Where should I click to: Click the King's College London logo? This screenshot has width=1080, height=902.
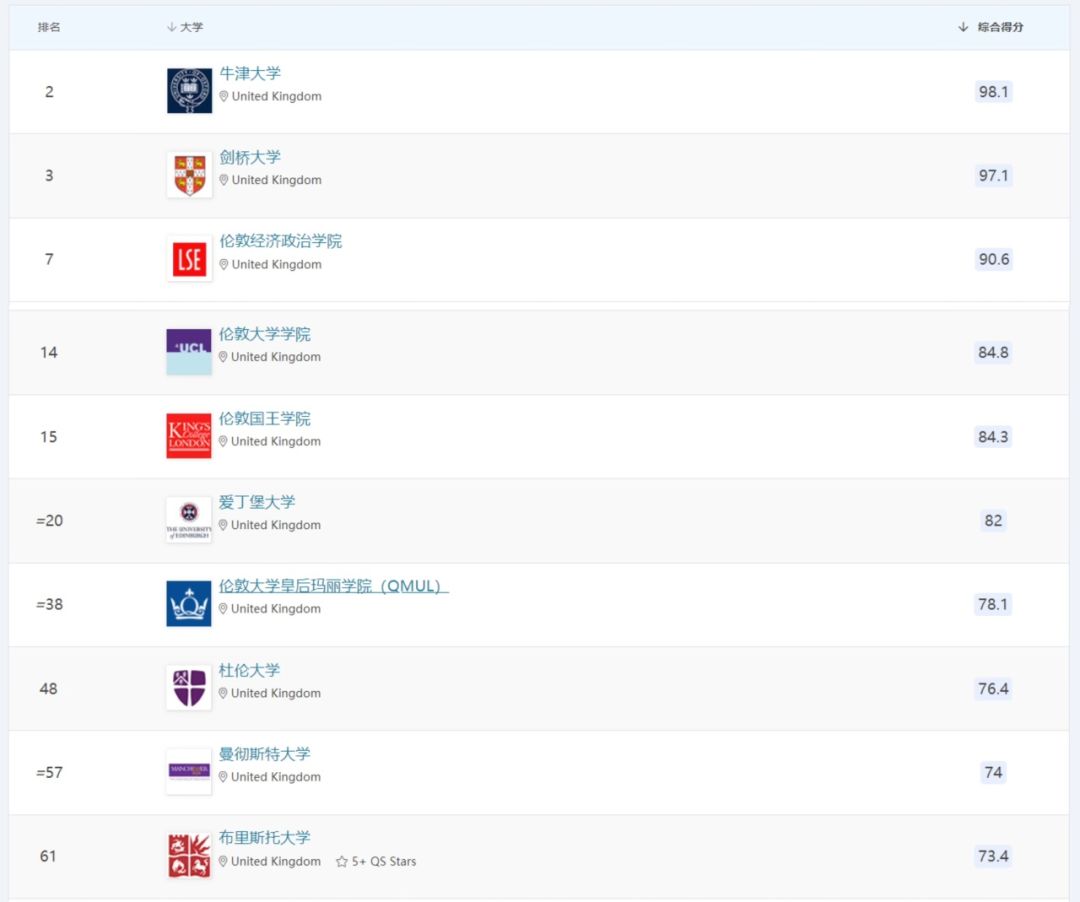[x=189, y=436]
